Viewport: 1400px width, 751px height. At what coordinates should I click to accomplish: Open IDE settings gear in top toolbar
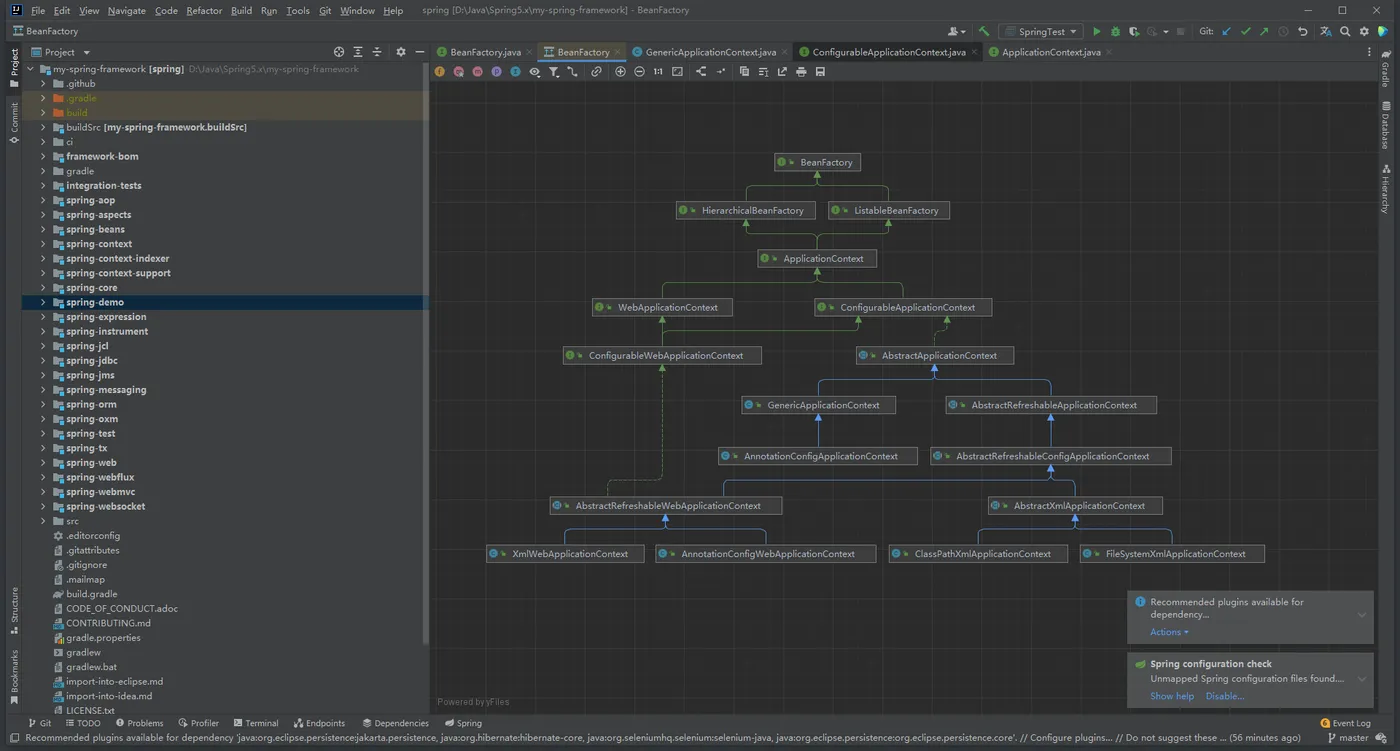click(x=1364, y=31)
